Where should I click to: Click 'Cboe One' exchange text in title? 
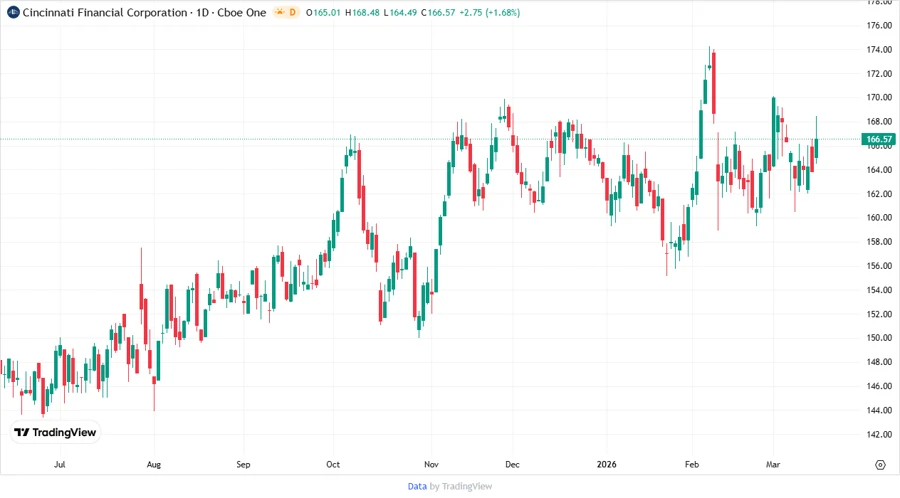[242, 12]
